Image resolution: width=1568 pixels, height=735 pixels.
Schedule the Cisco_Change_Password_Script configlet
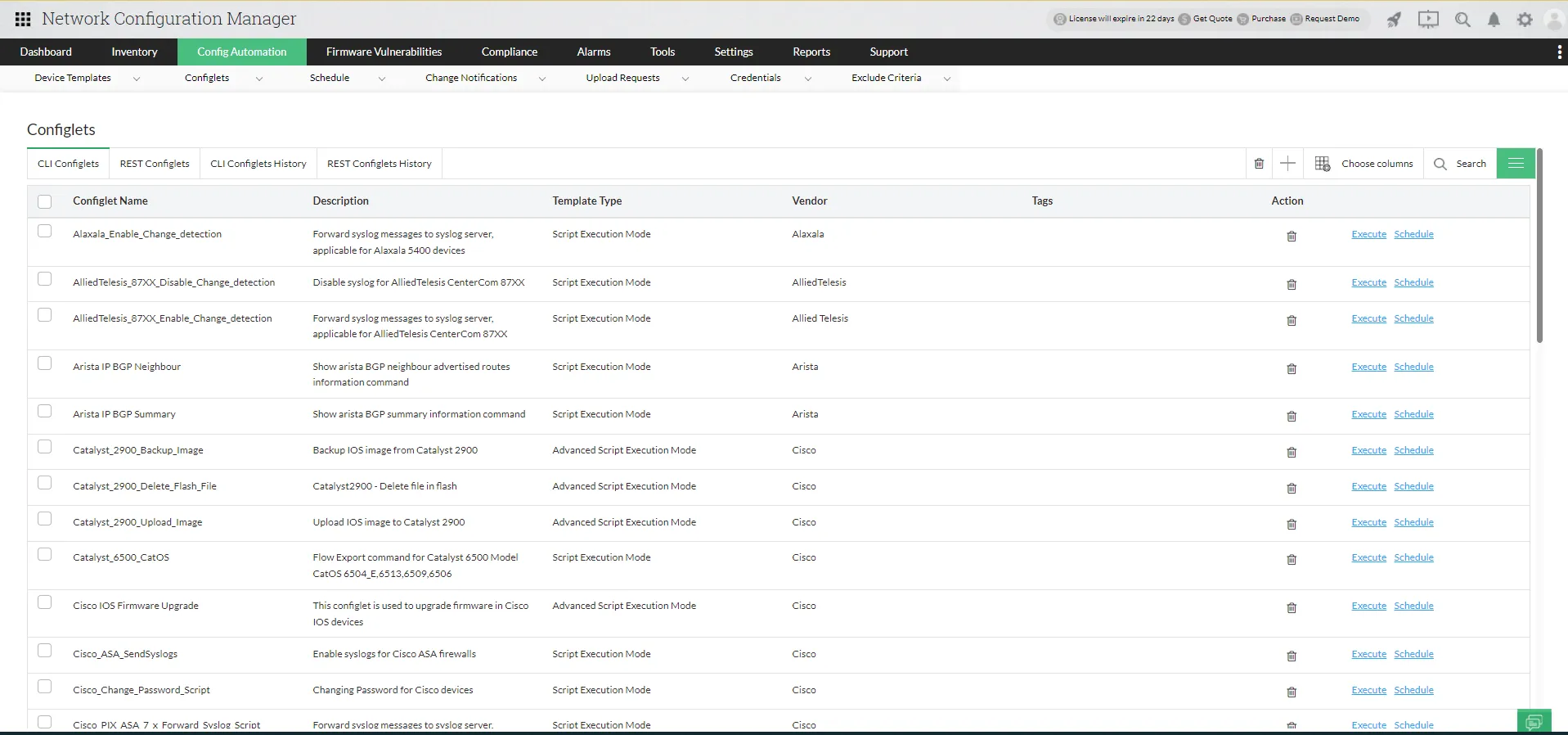click(x=1413, y=690)
